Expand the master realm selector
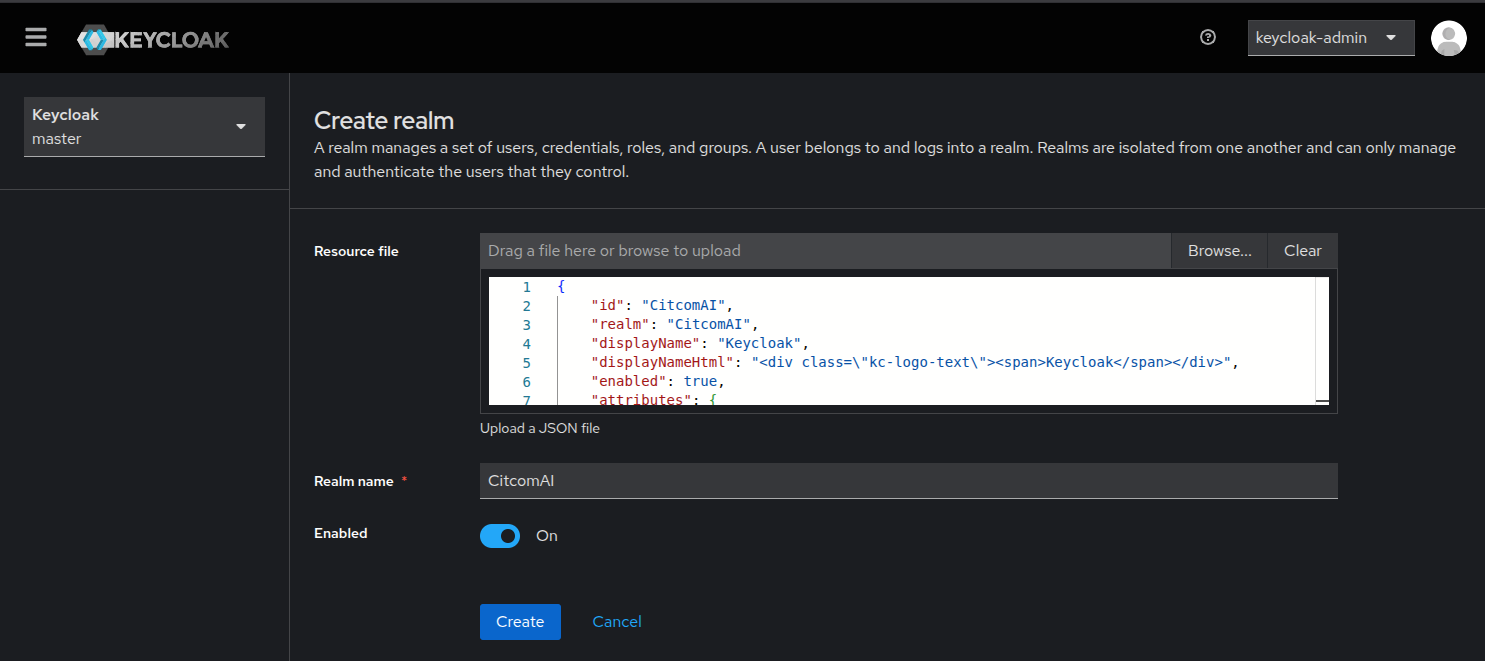 (144, 127)
